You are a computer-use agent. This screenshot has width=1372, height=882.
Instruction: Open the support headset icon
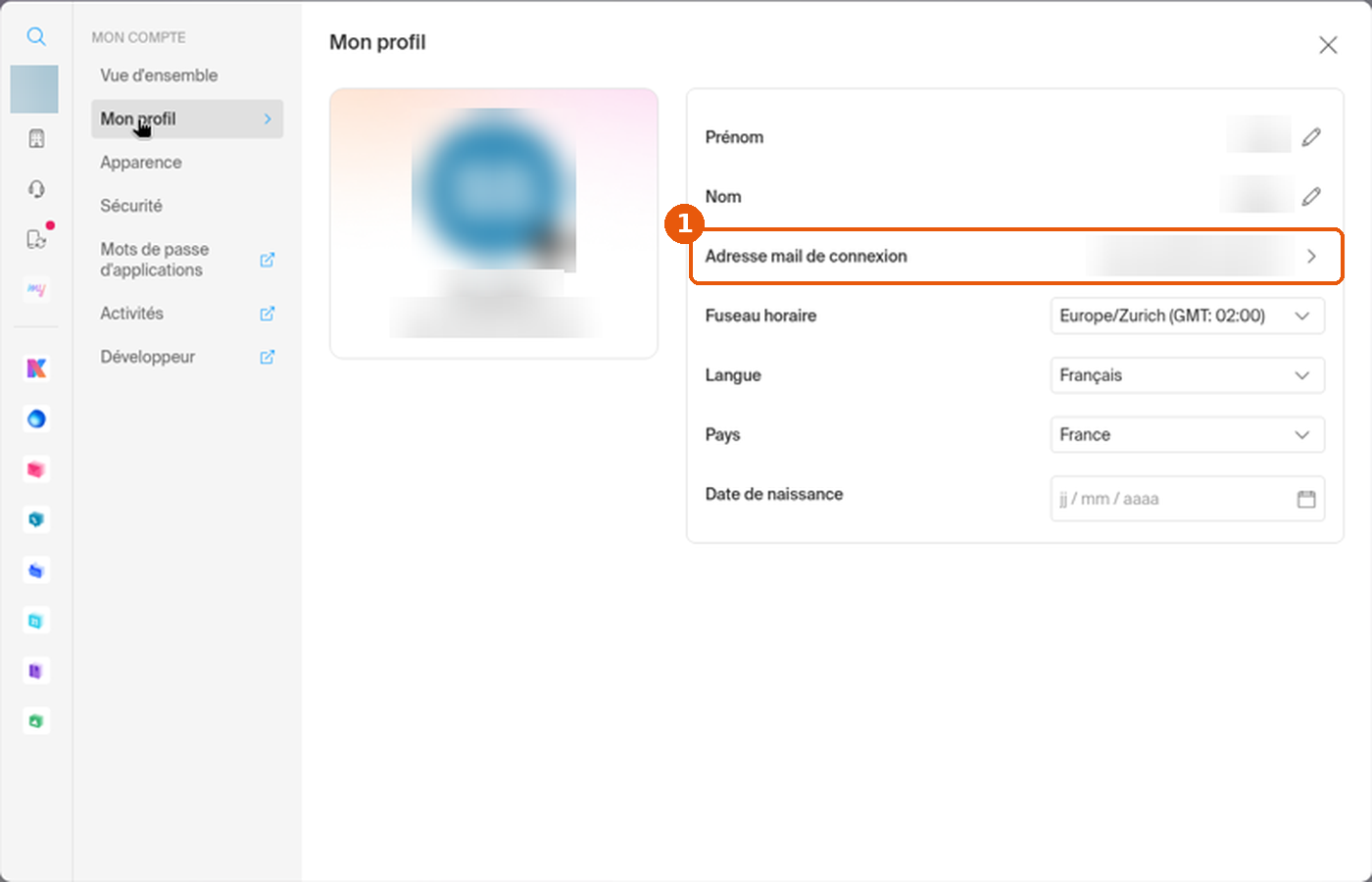click(x=36, y=189)
